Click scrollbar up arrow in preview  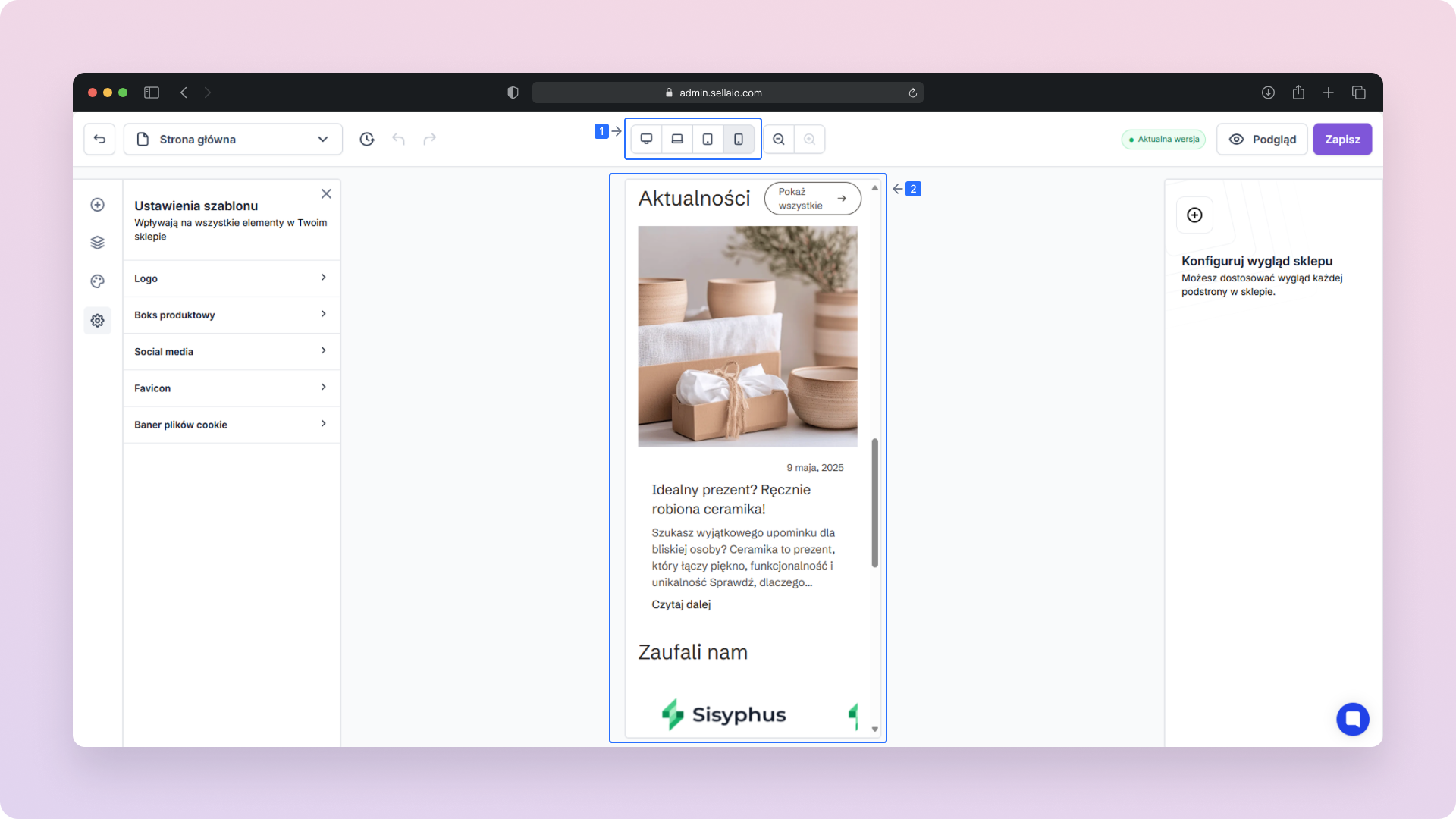[874, 187]
